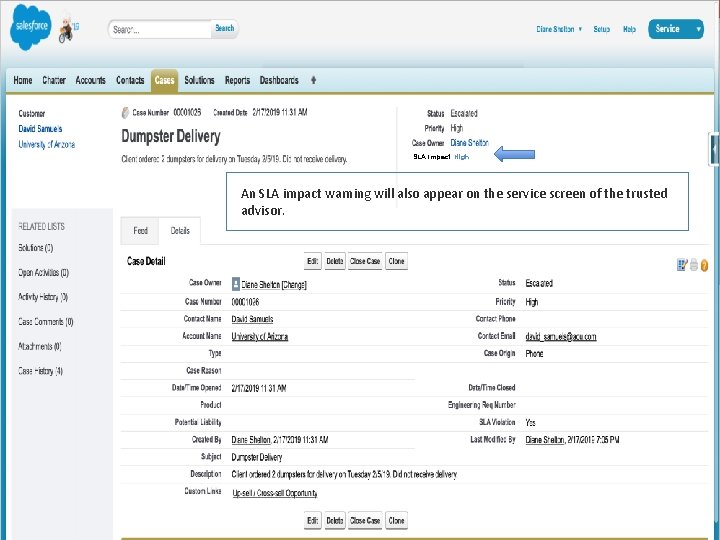Click the top Edit button
This screenshot has width=720, height=540.
(313, 261)
